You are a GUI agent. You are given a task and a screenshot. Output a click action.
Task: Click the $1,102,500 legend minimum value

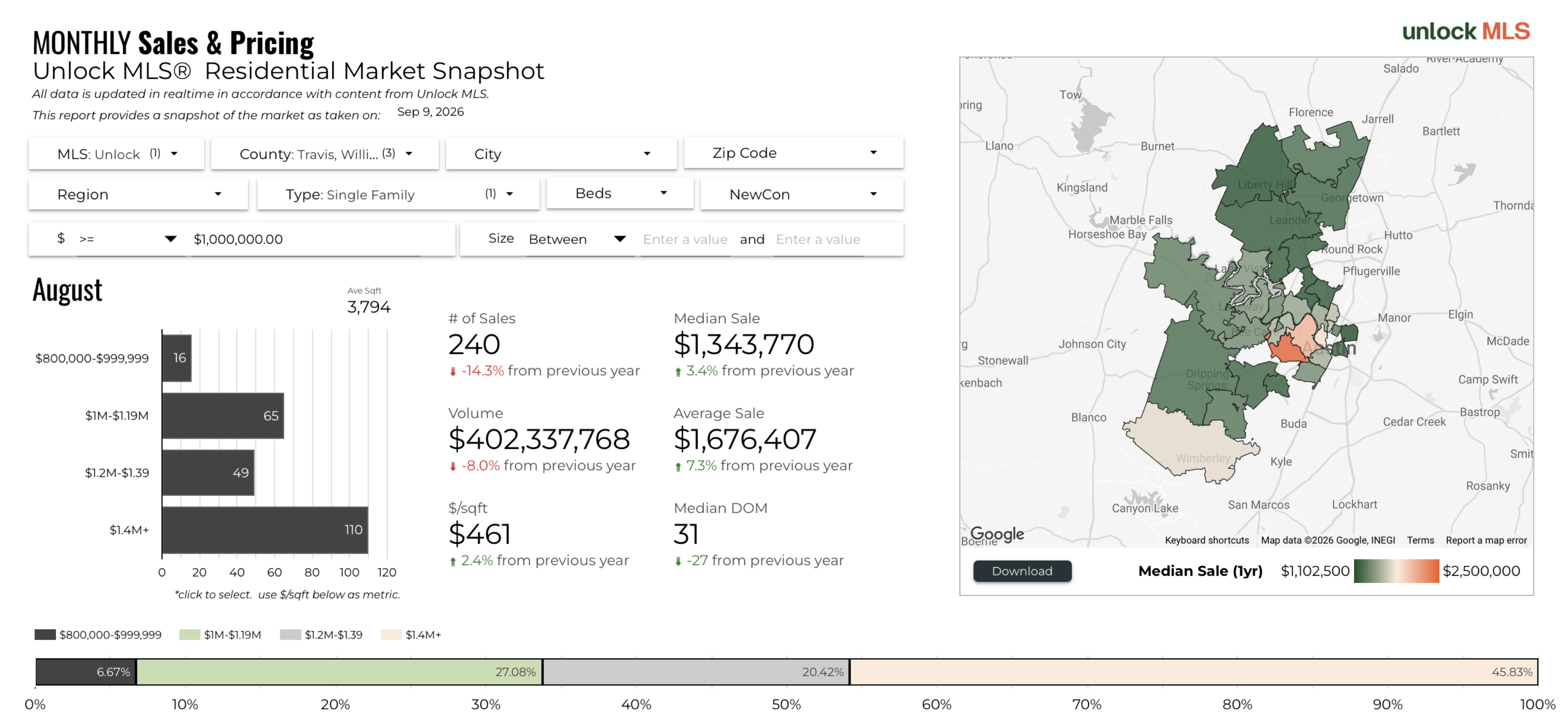point(1315,571)
